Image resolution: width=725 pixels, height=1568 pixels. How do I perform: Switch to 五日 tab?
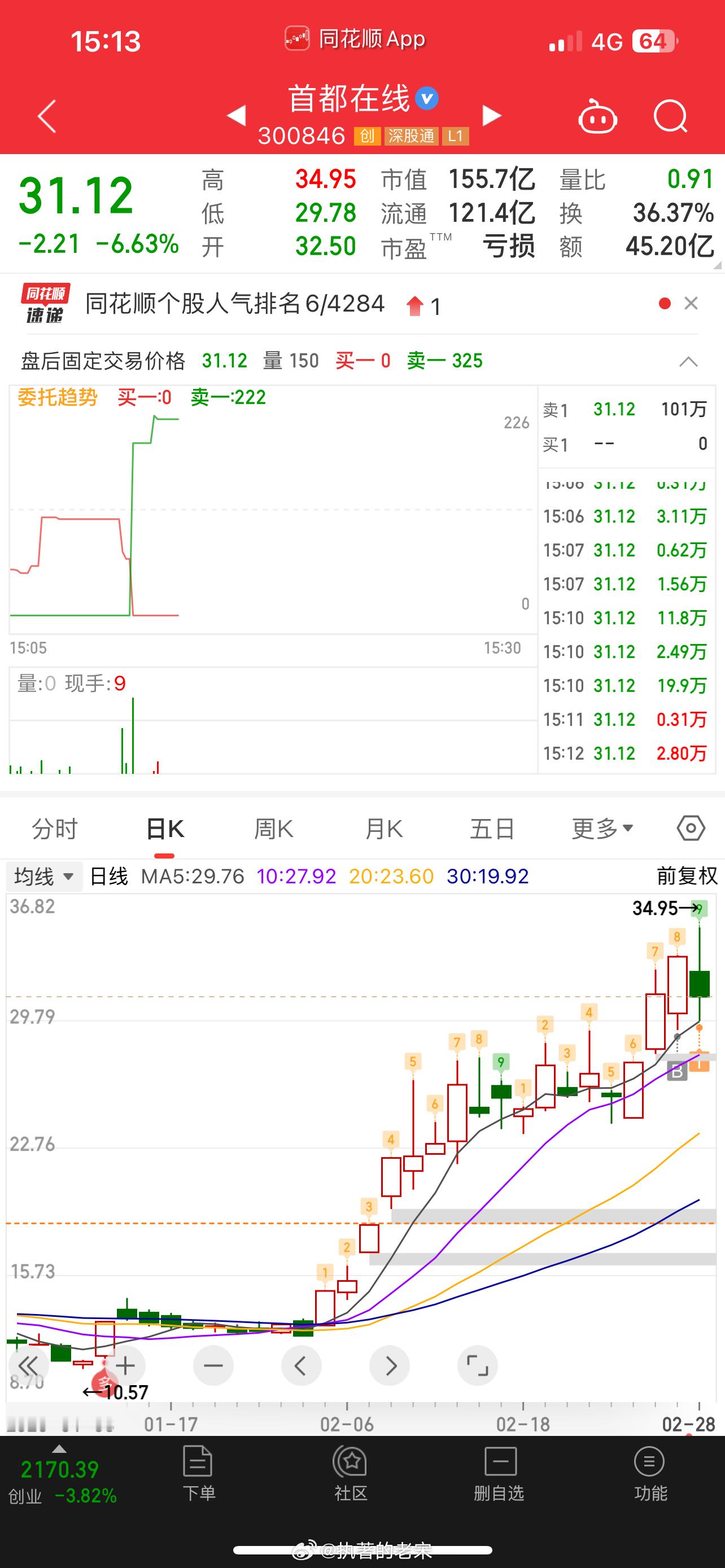[x=492, y=829]
